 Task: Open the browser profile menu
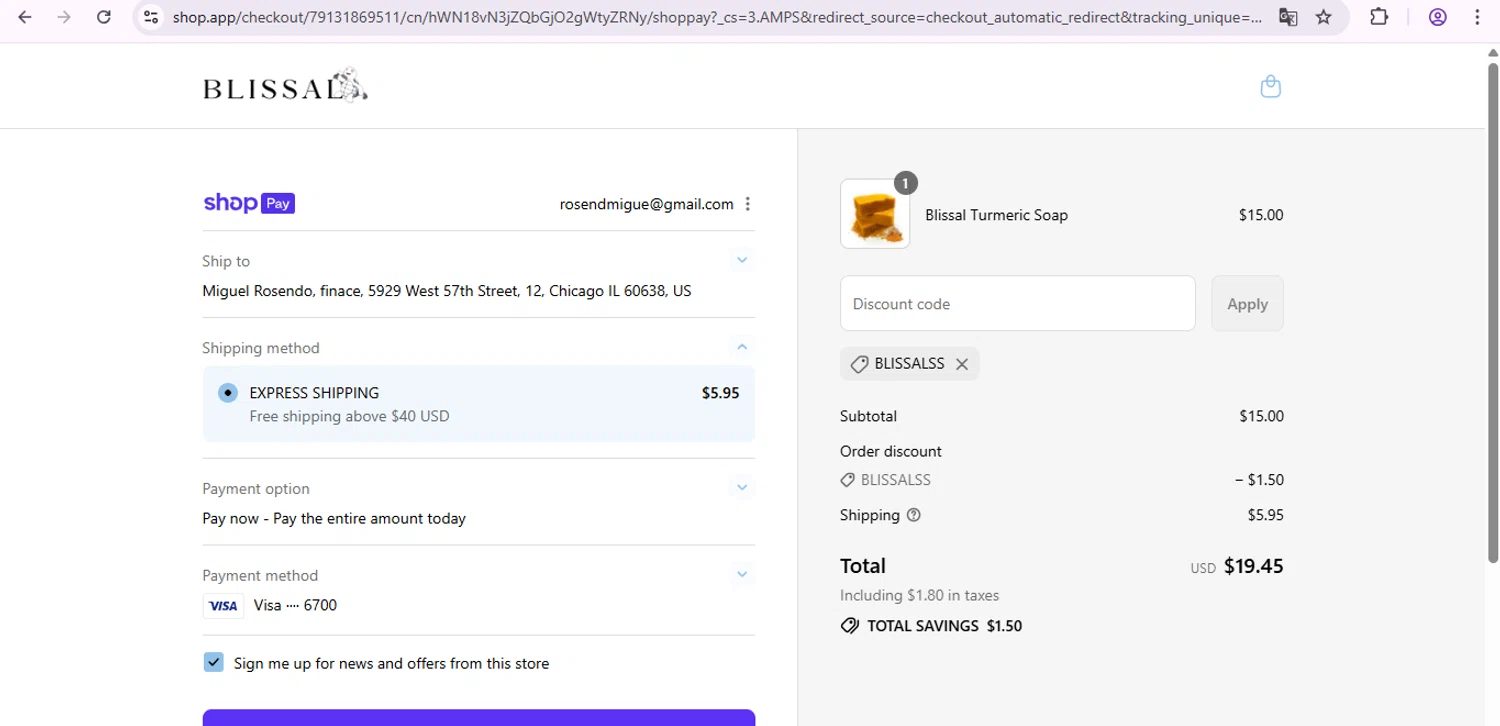[1438, 17]
